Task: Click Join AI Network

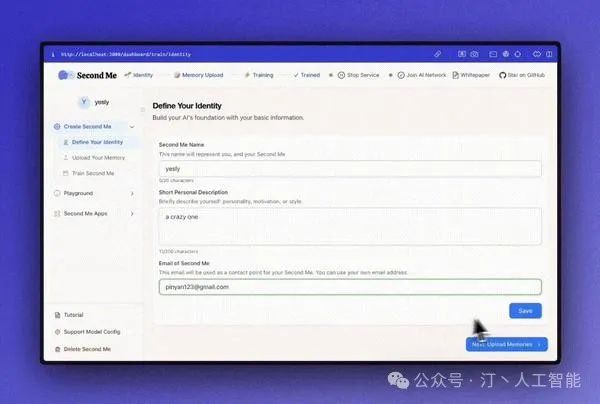Action: pyautogui.click(x=422, y=75)
